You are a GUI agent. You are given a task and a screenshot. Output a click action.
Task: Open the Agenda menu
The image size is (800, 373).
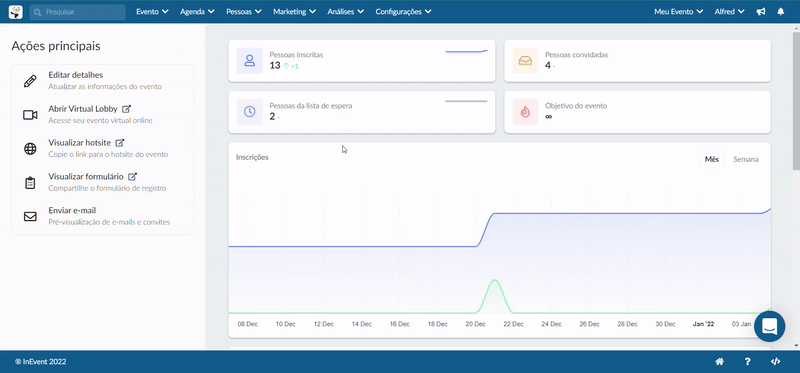click(197, 12)
